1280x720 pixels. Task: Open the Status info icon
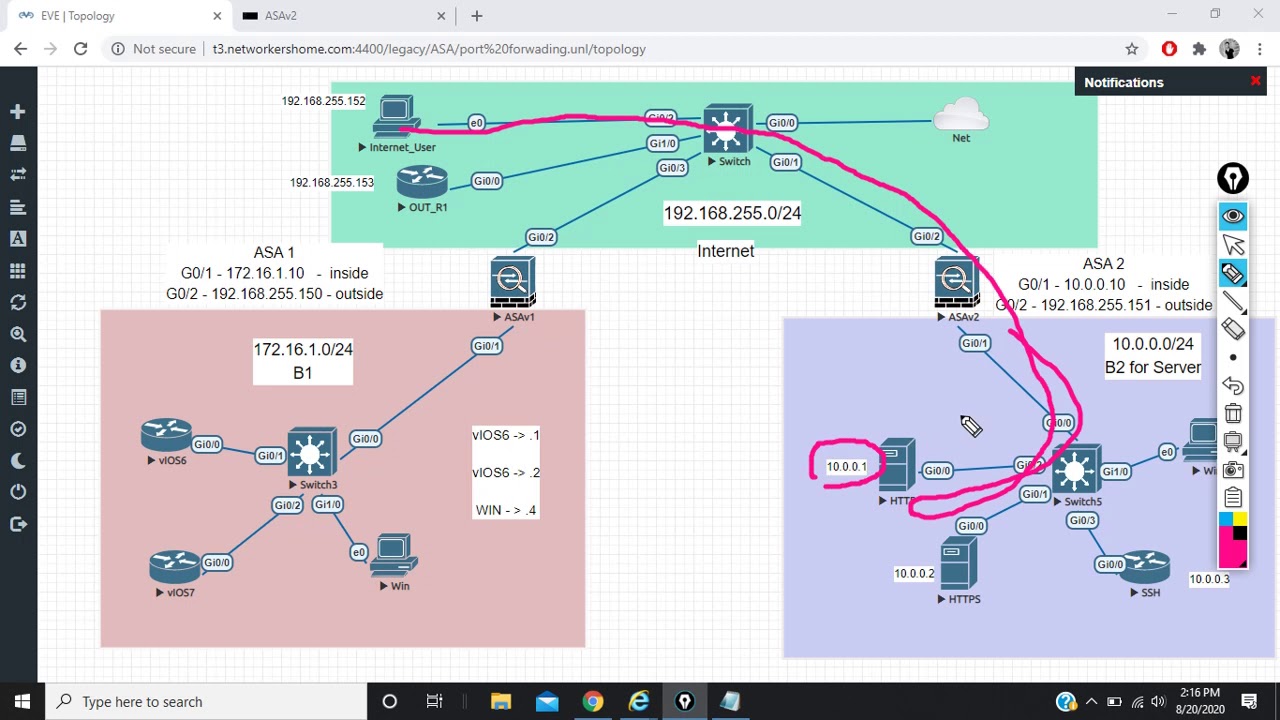18,366
